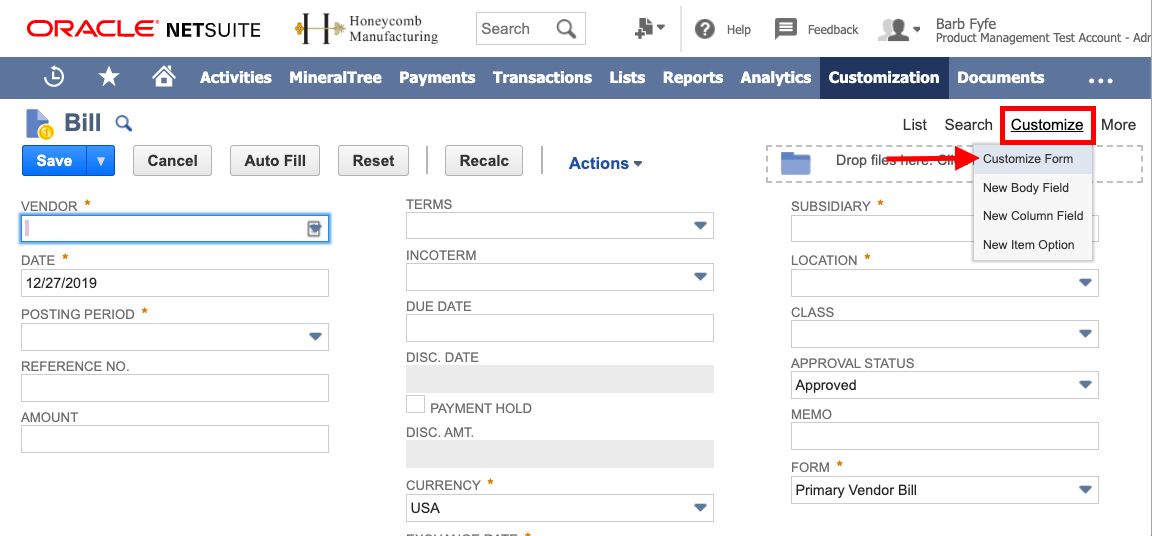Click the List link
This screenshot has height=536, width=1152.
[x=915, y=125]
